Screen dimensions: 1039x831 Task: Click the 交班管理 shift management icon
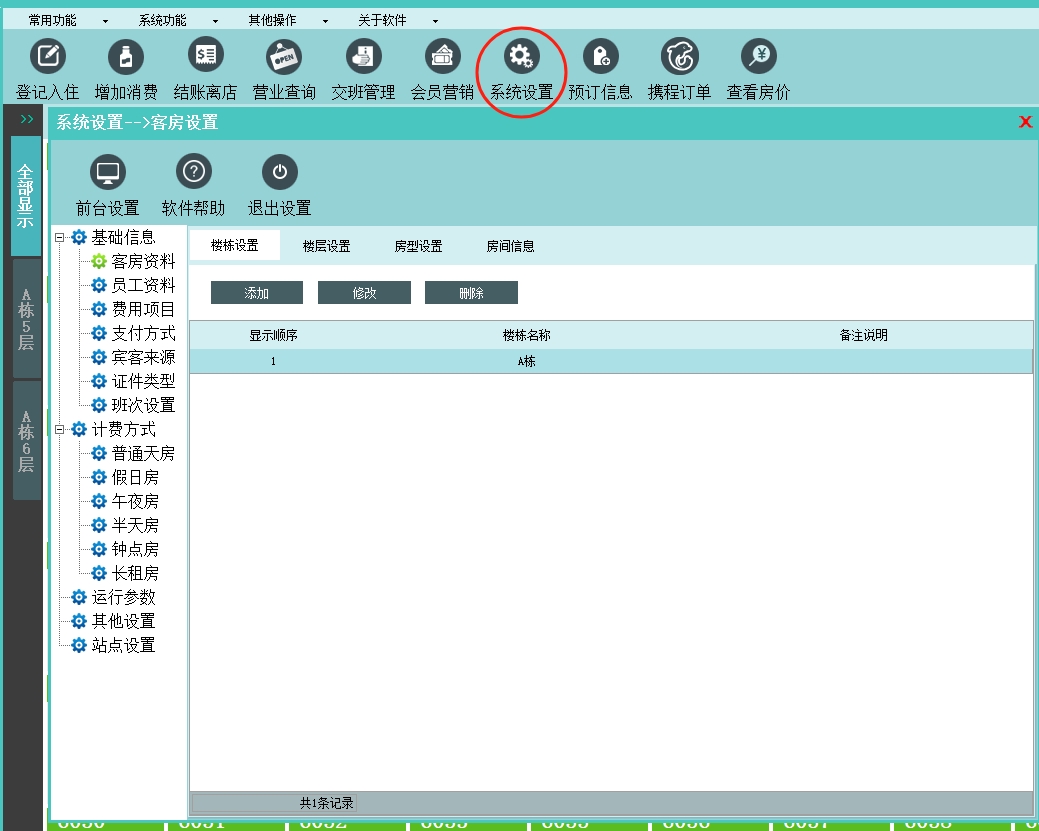coord(363,56)
